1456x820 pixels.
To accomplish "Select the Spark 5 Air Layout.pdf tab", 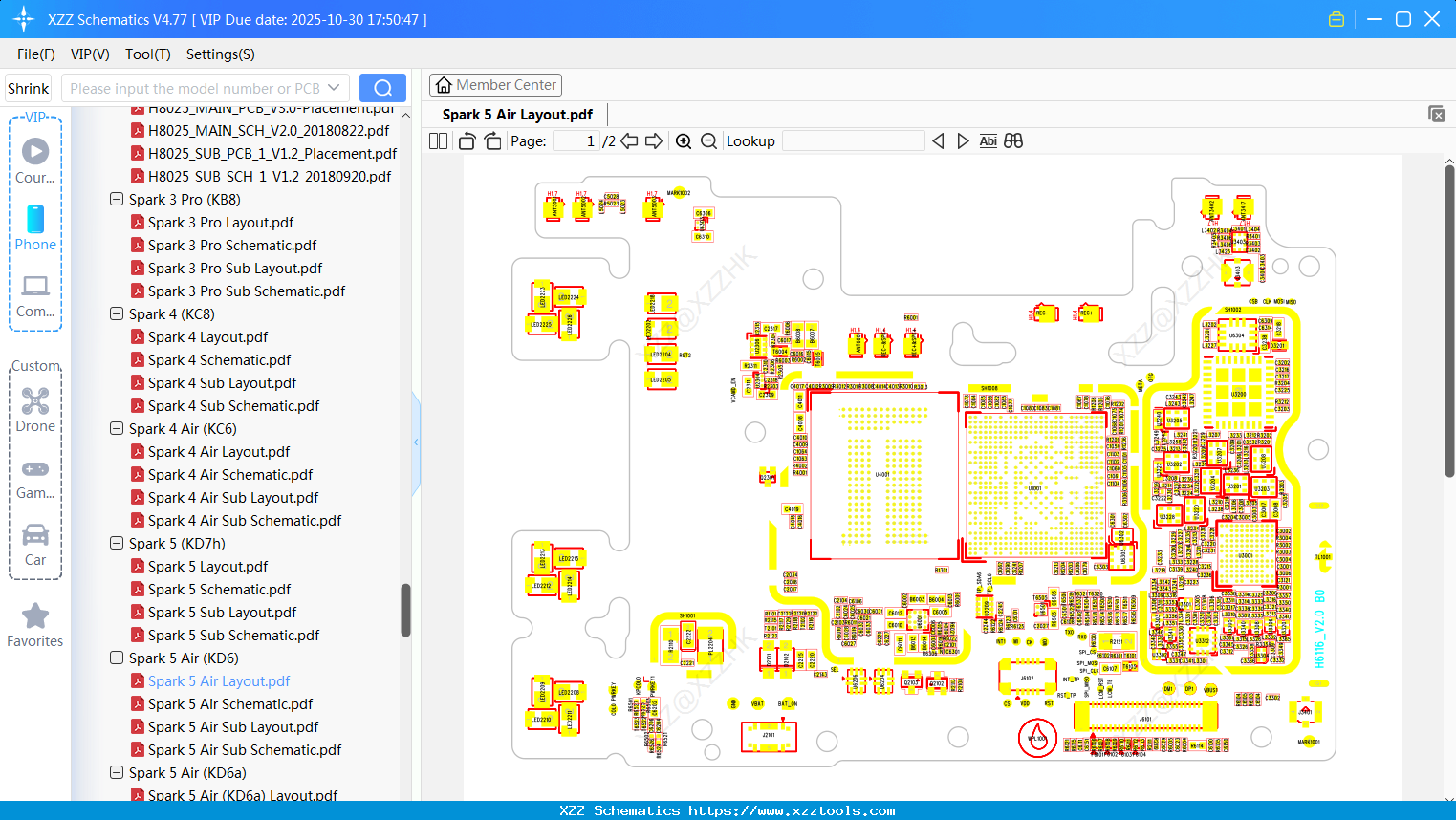I will [x=515, y=114].
